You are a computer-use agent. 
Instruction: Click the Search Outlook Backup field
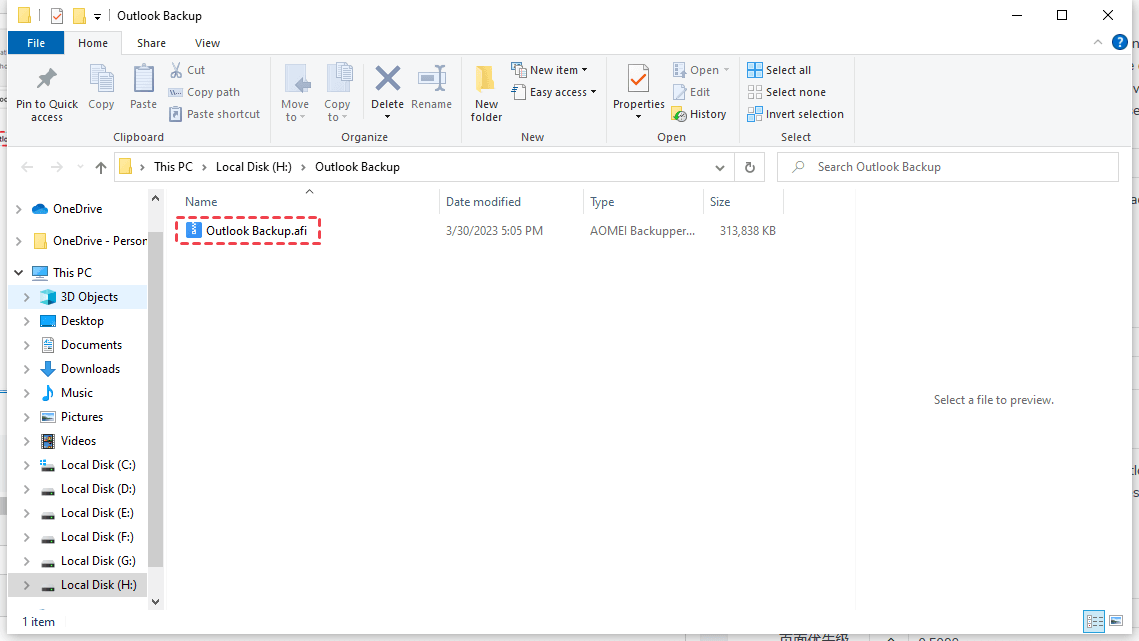click(948, 167)
